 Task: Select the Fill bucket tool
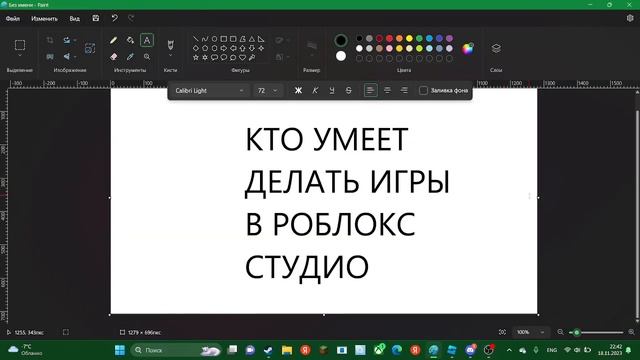pyautogui.click(x=130, y=40)
